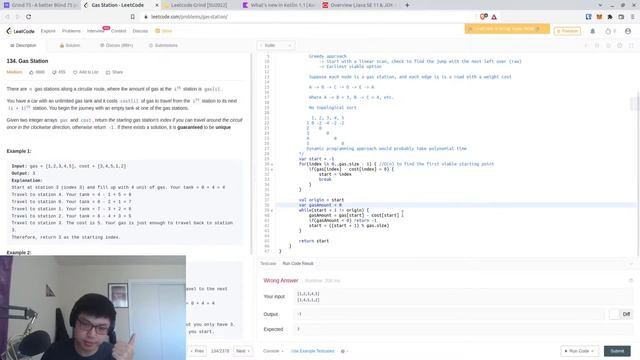Open the Discuss nav item in the header

[140, 31]
